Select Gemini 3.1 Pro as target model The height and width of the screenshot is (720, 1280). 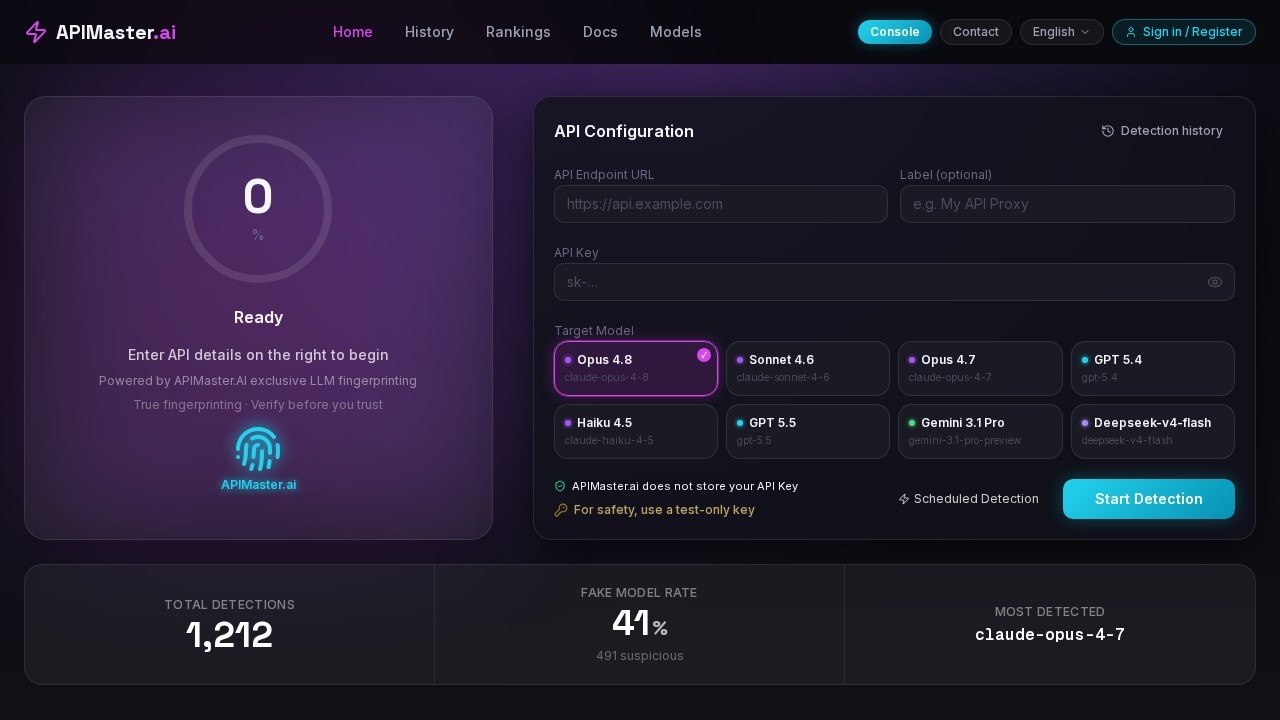click(980, 431)
